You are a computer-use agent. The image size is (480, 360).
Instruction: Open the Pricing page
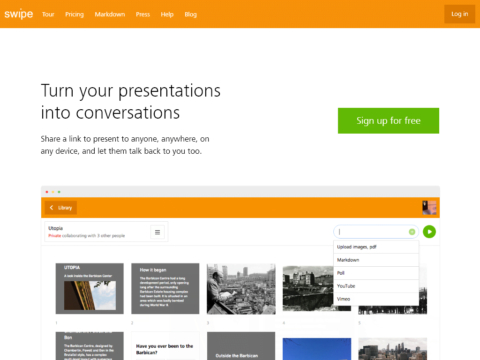[74, 14]
